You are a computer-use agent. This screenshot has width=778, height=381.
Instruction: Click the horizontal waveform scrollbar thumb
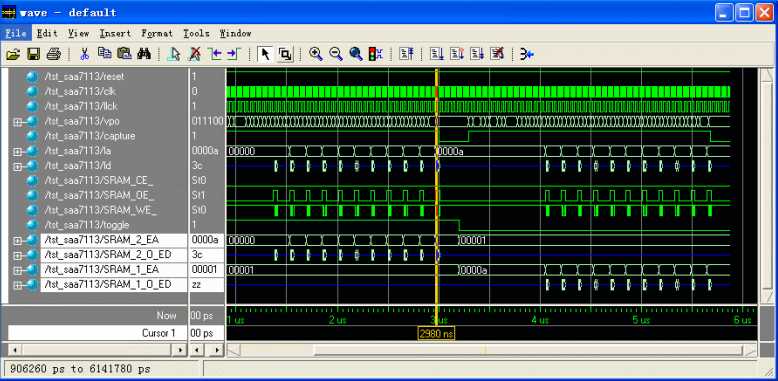point(528,351)
